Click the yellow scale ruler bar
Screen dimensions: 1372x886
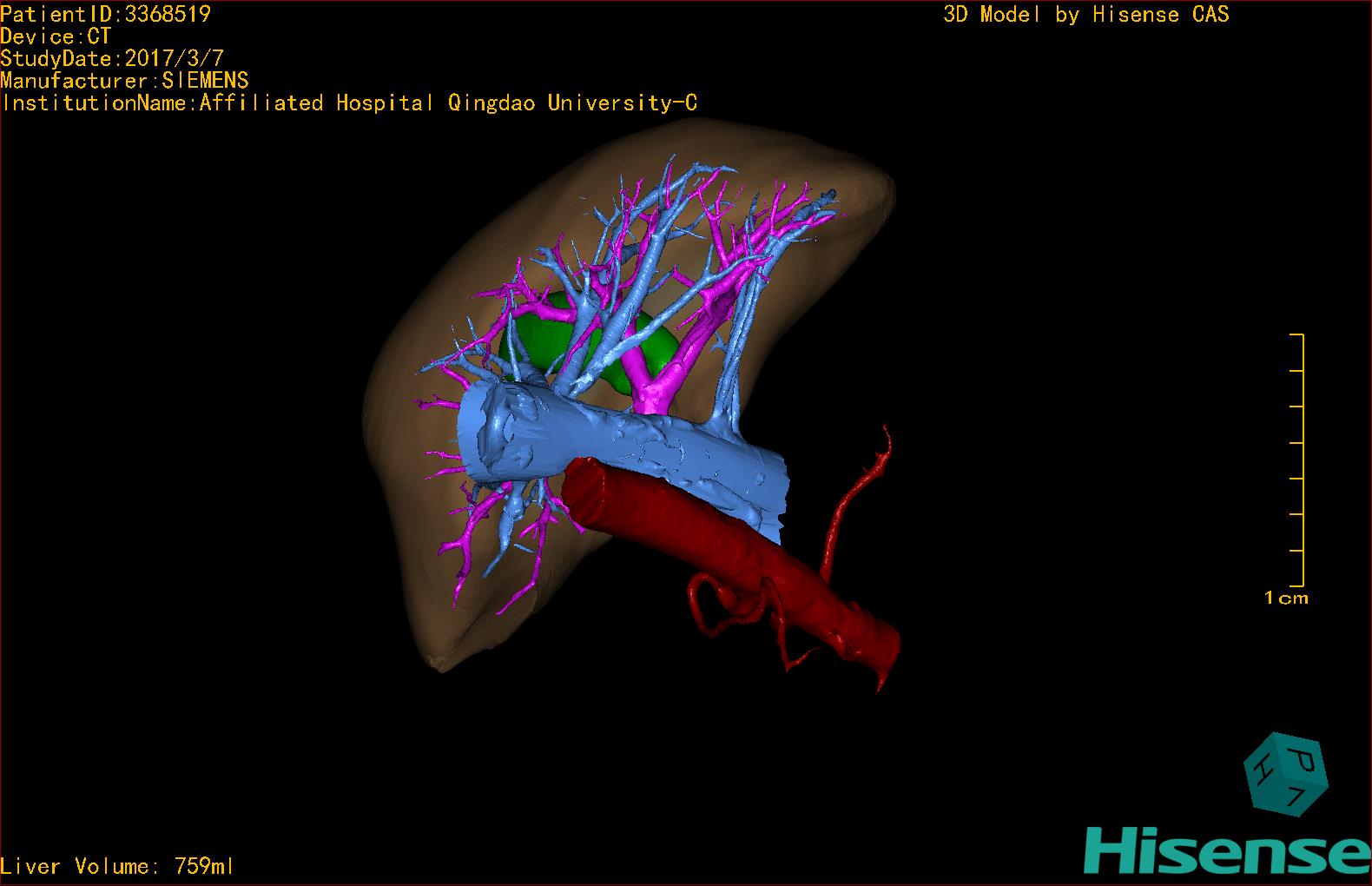[x=1297, y=460]
